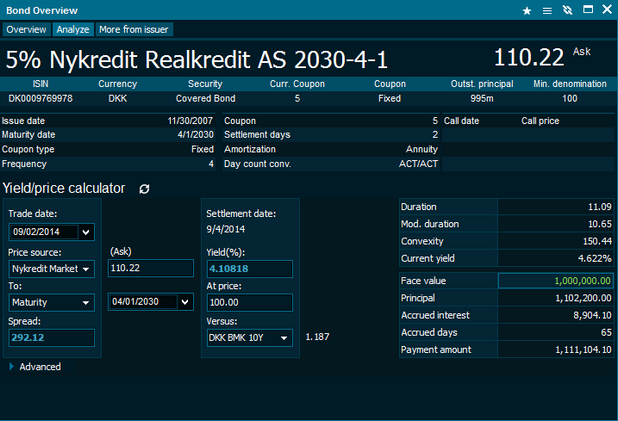Screen dimensions: 618x421
Task: Click the Payment amount value 1,111,104.10
Action: tap(583, 350)
